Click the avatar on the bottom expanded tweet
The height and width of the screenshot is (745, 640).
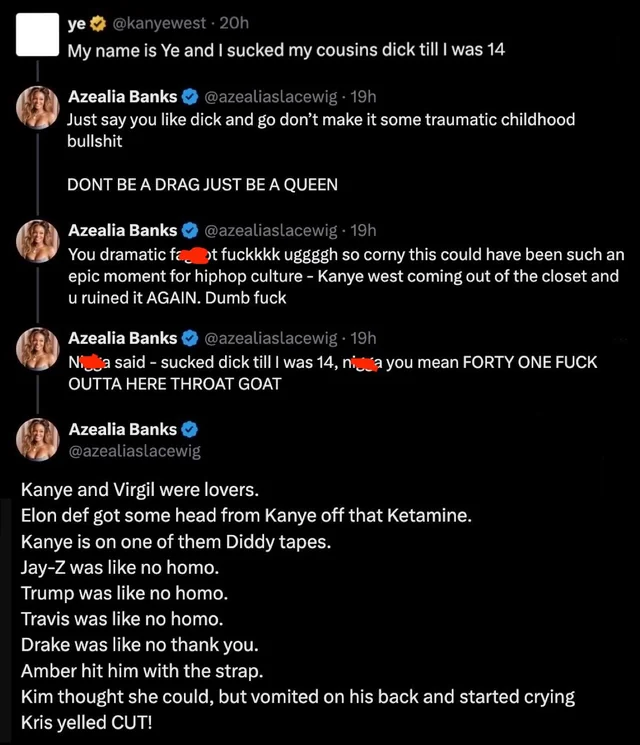37,440
